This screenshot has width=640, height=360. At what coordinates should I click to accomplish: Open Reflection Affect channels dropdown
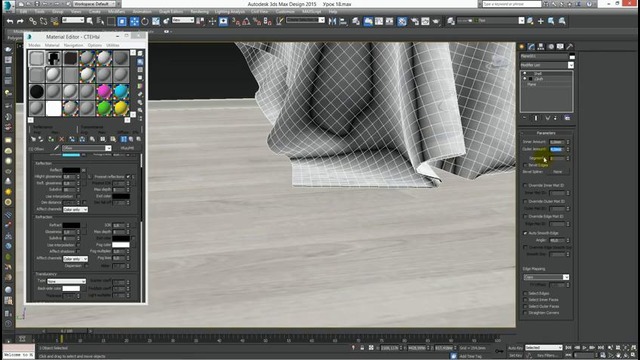point(75,209)
